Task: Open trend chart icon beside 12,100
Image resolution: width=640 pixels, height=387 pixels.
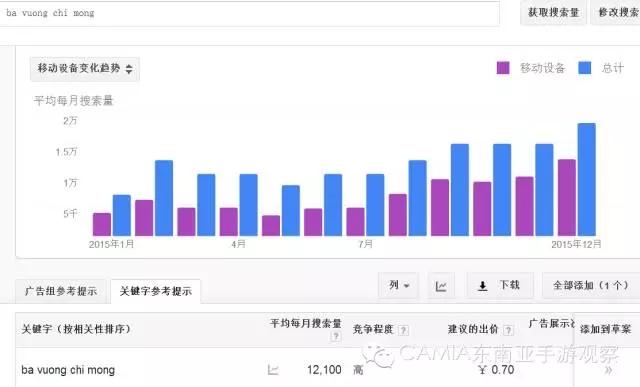Action: pyautogui.click(x=273, y=370)
